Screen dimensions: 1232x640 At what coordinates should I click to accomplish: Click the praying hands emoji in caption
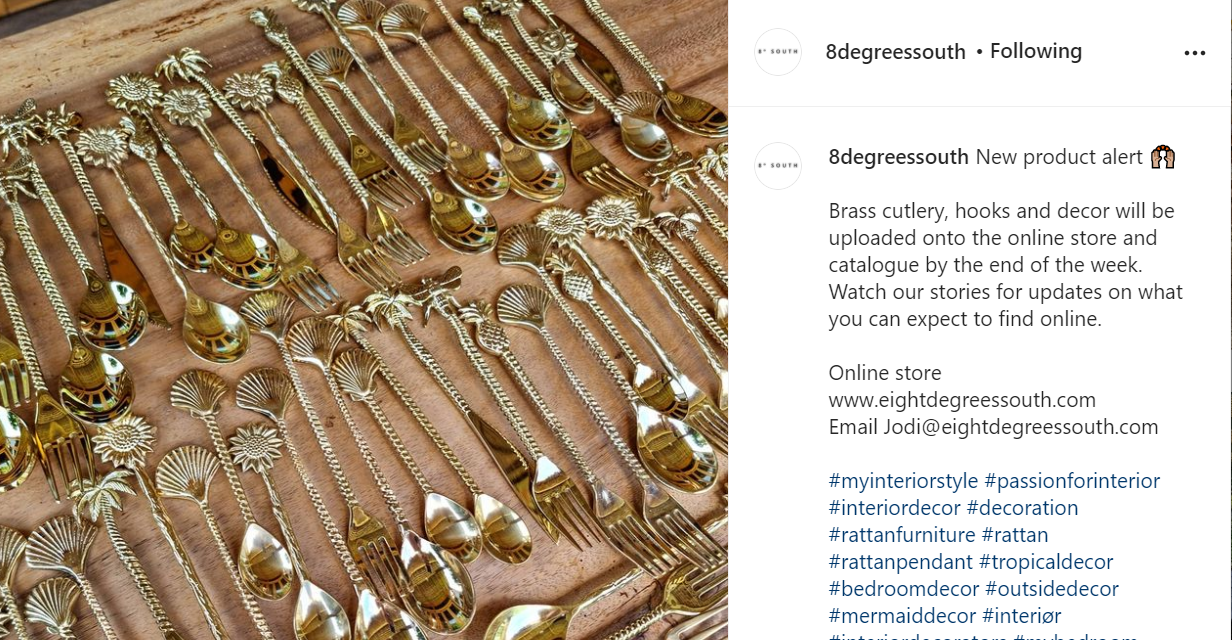1162,157
